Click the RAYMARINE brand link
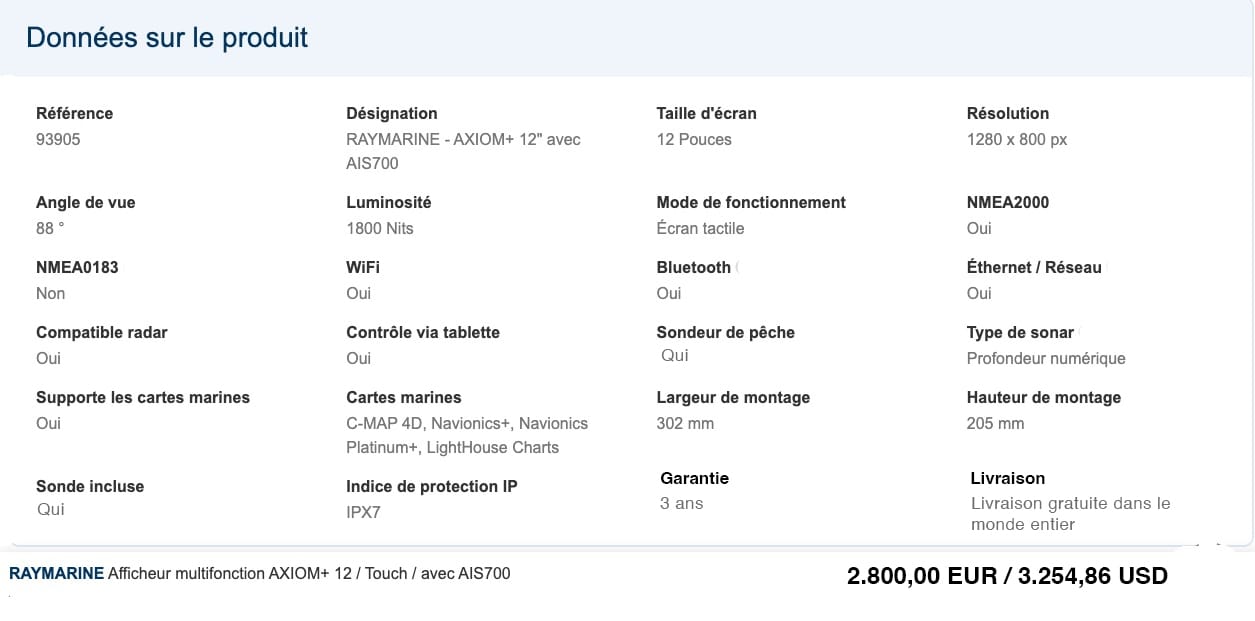The height and width of the screenshot is (621, 1255). pyautogui.click(x=56, y=574)
